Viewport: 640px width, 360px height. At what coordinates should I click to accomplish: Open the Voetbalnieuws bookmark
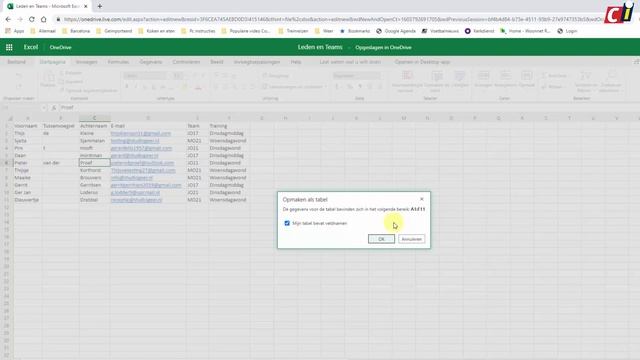click(x=440, y=31)
